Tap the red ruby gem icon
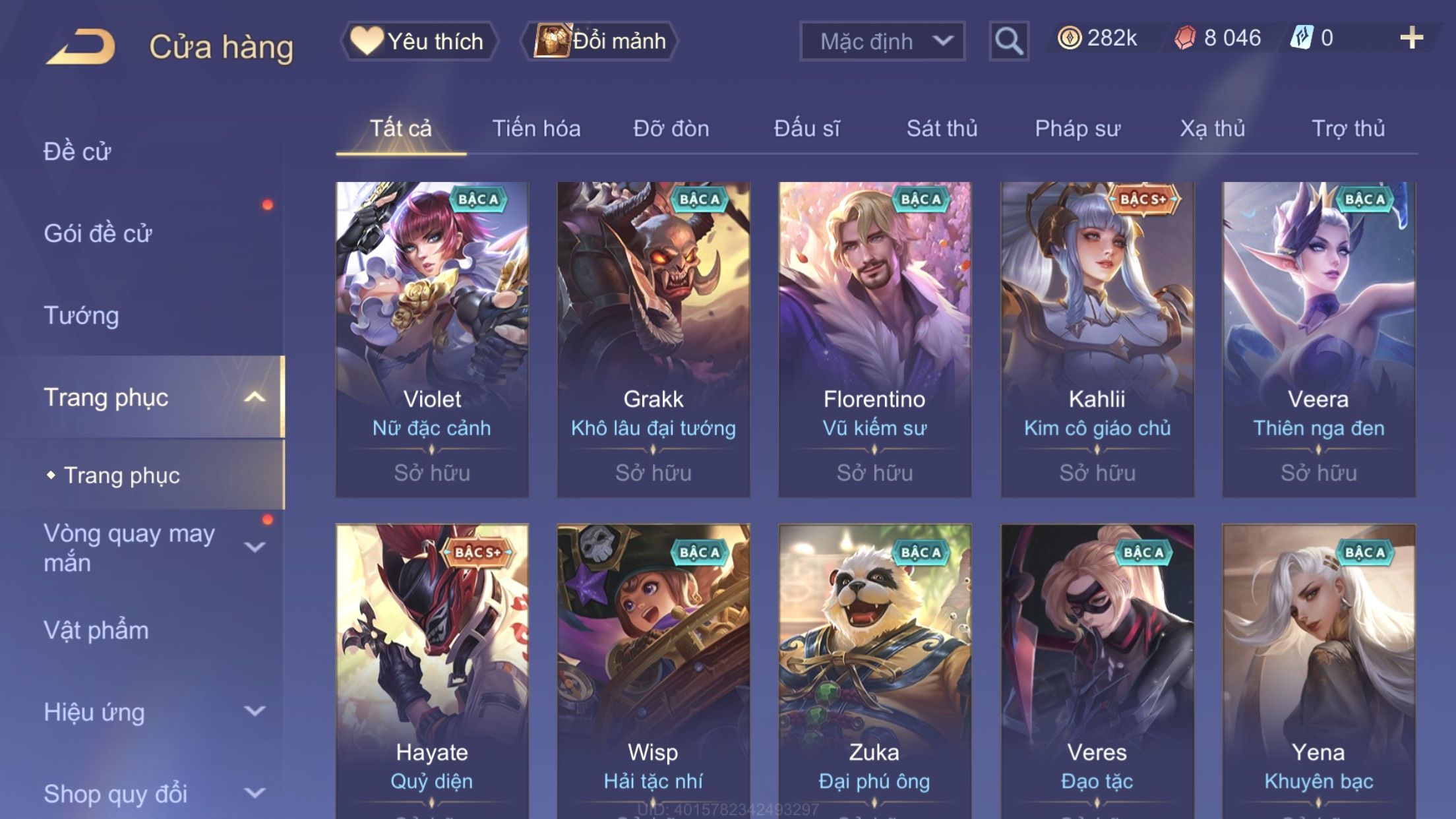The height and width of the screenshot is (819, 1456). coord(1185,38)
